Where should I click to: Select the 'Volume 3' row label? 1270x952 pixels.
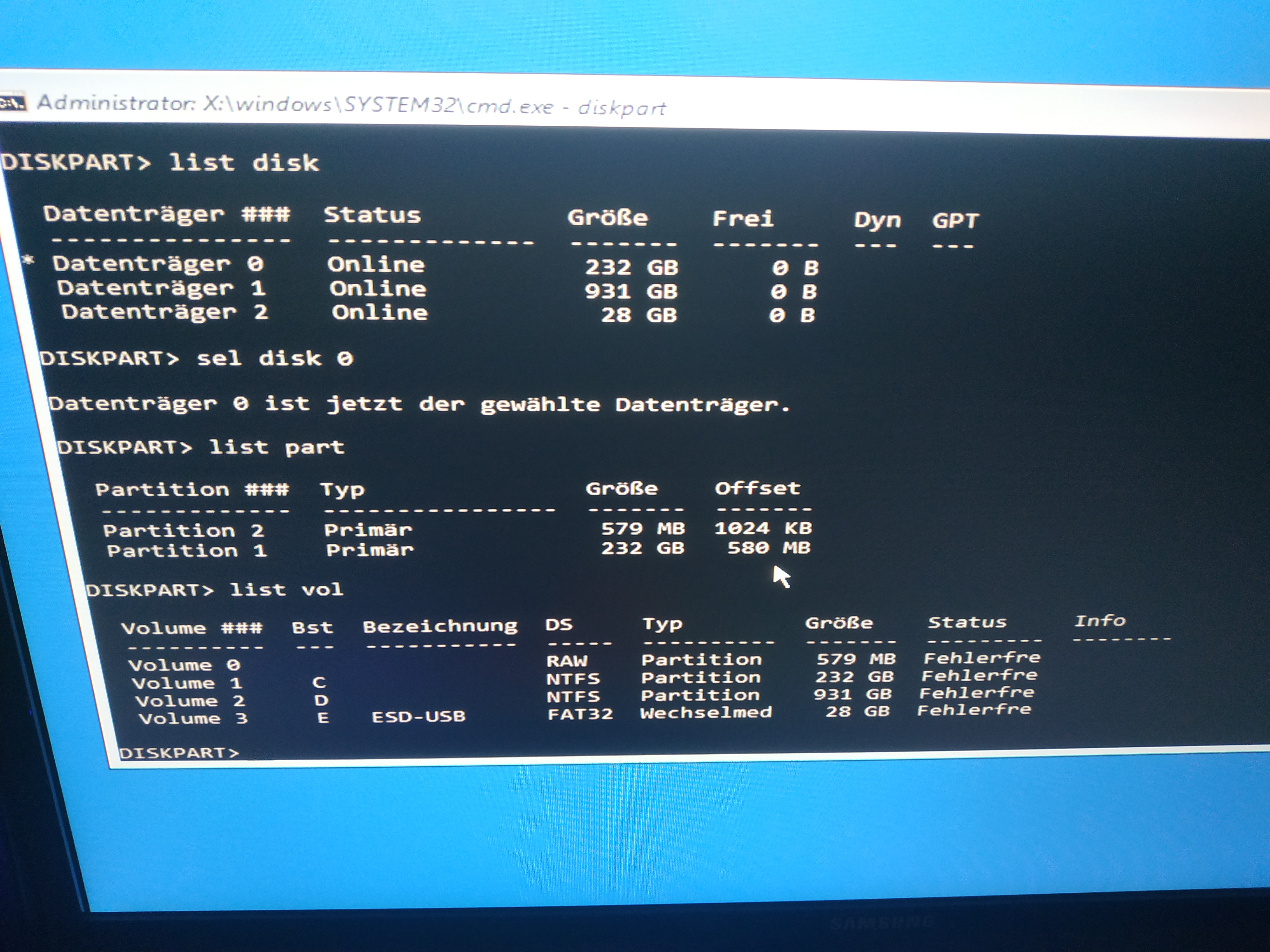193,718
